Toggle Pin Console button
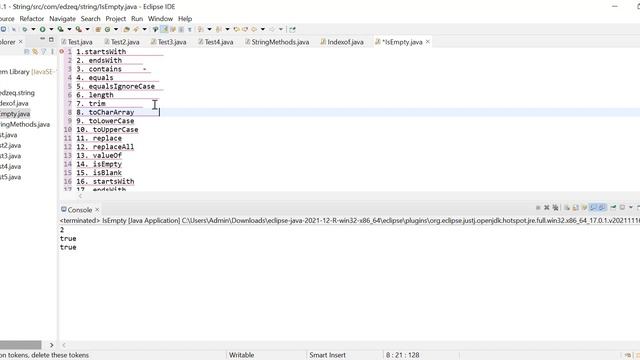The height and width of the screenshot is (360, 640). pyautogui.click(x=613, y=208)
